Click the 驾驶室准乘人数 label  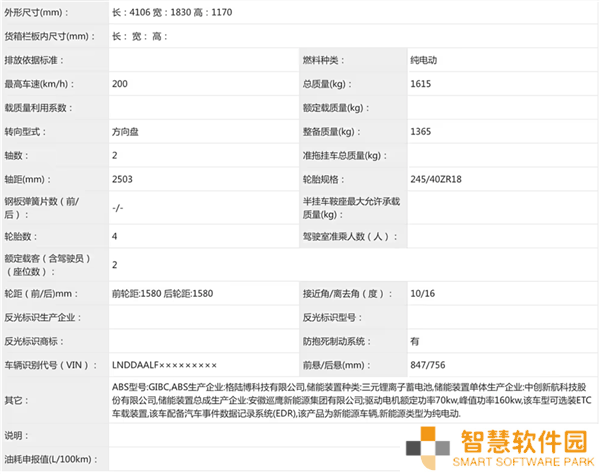coord(350,237)
